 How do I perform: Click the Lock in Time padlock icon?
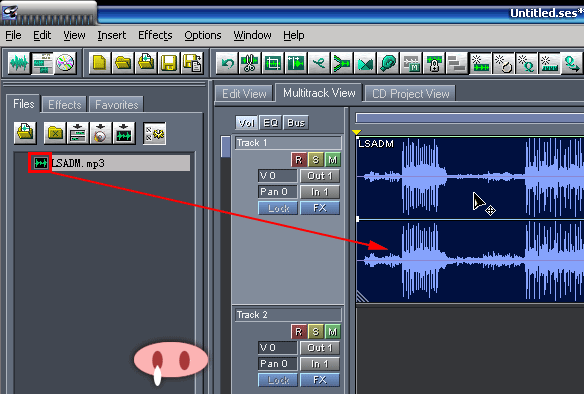pyautogui.click(x=434, y=63)
